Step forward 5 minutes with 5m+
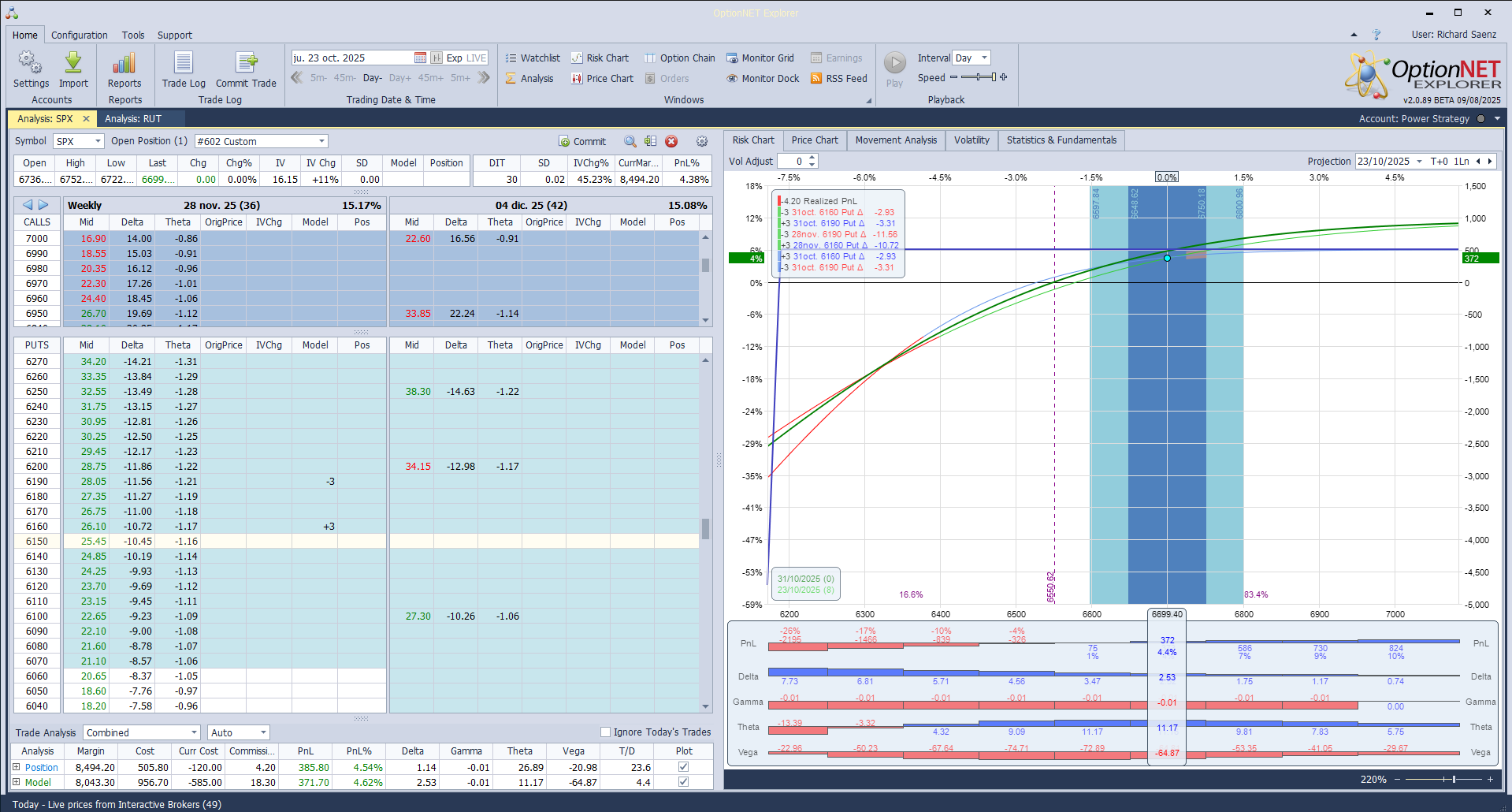 pos(460,78)
